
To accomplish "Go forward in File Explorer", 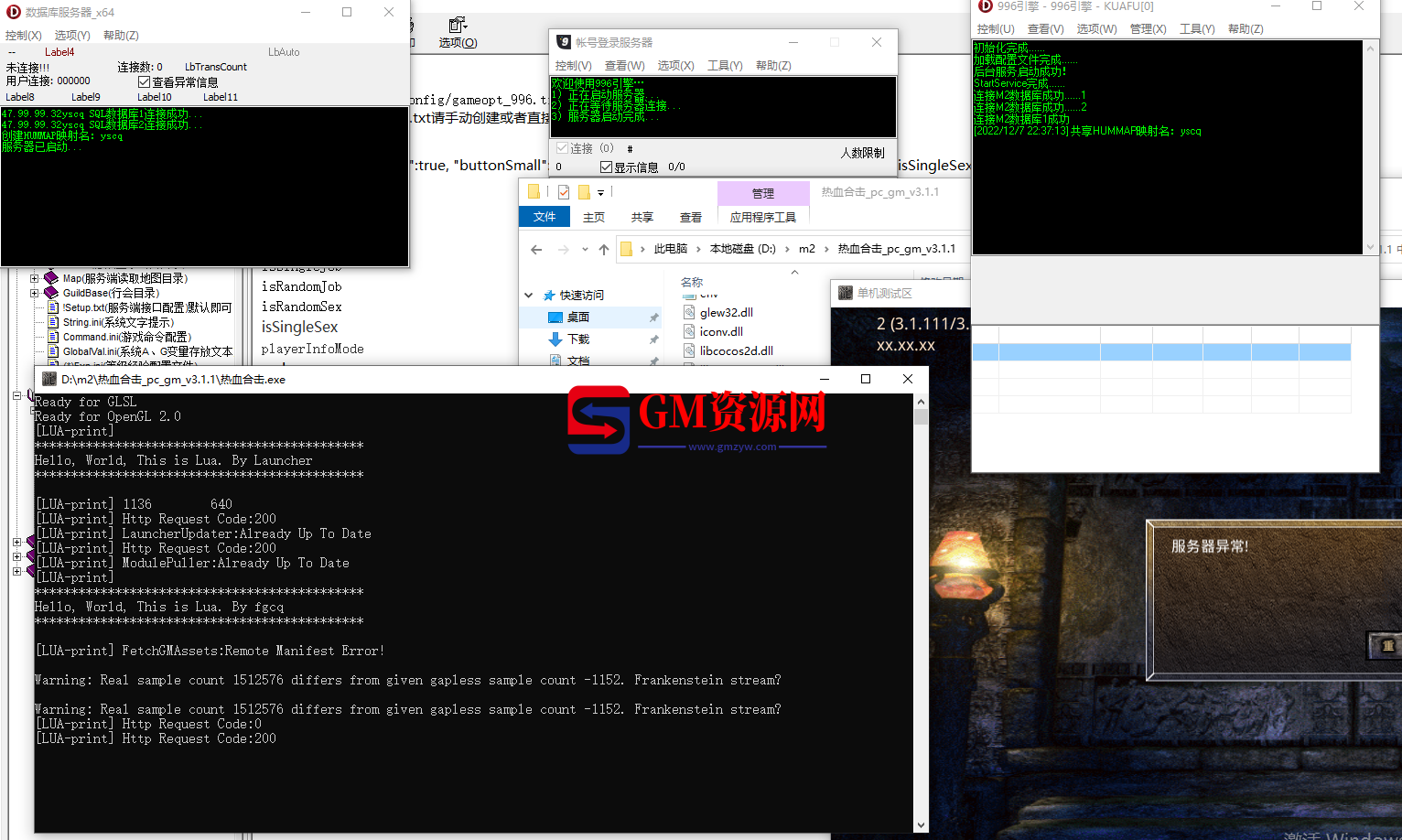I will (x=563, y=249).
